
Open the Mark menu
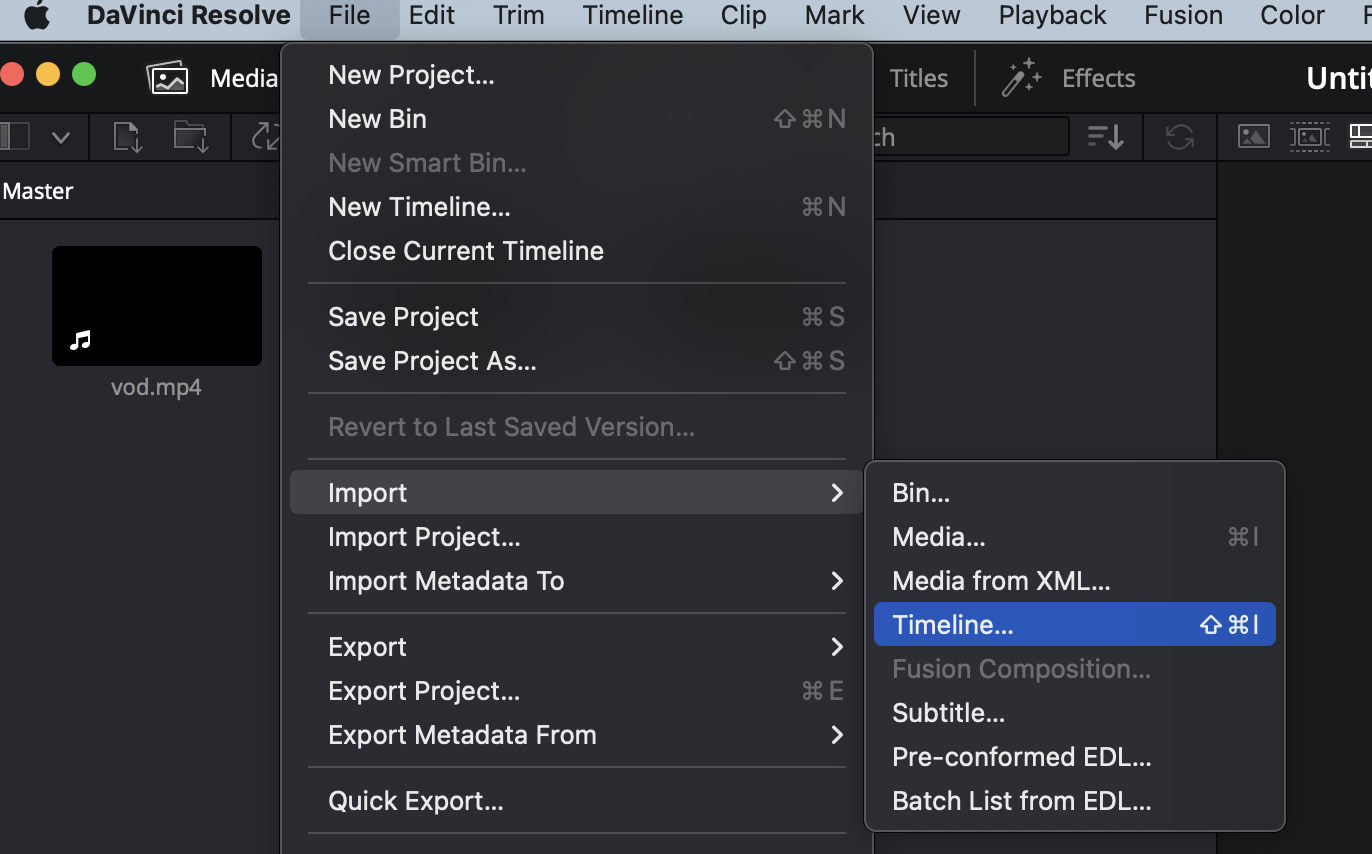pyautogui.click(x=835, y=16)
